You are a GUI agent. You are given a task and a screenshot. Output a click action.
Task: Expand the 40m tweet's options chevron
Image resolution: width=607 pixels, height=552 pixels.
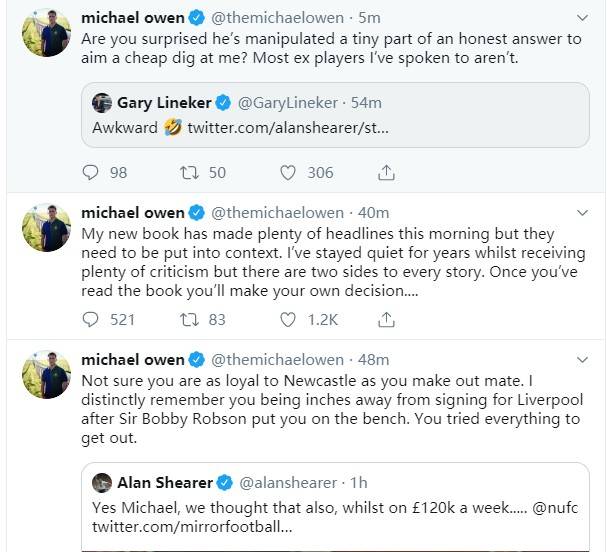click(584, 213)
